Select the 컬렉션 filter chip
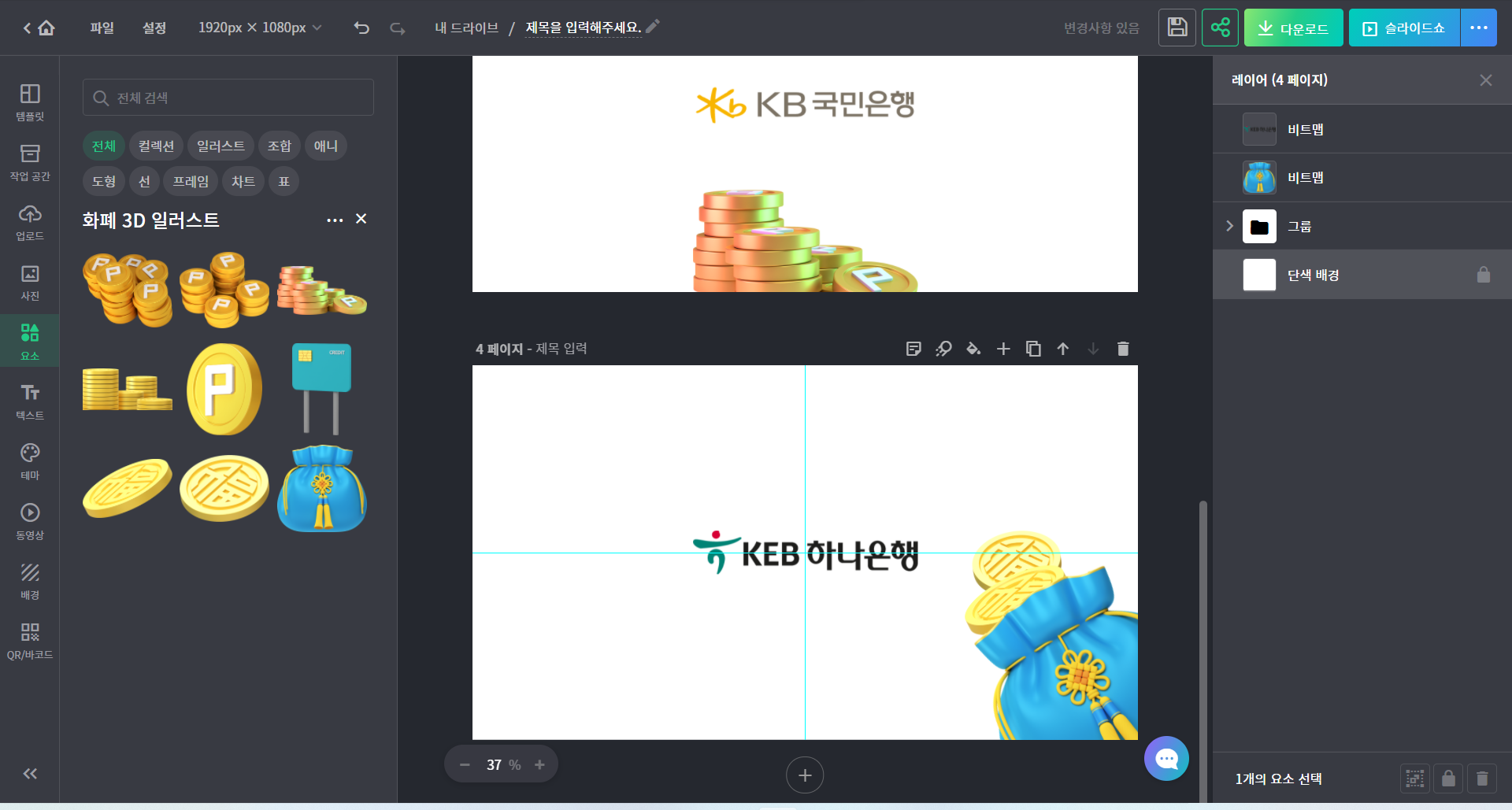Screen dimensions: 1512x810 pos(156,146)
